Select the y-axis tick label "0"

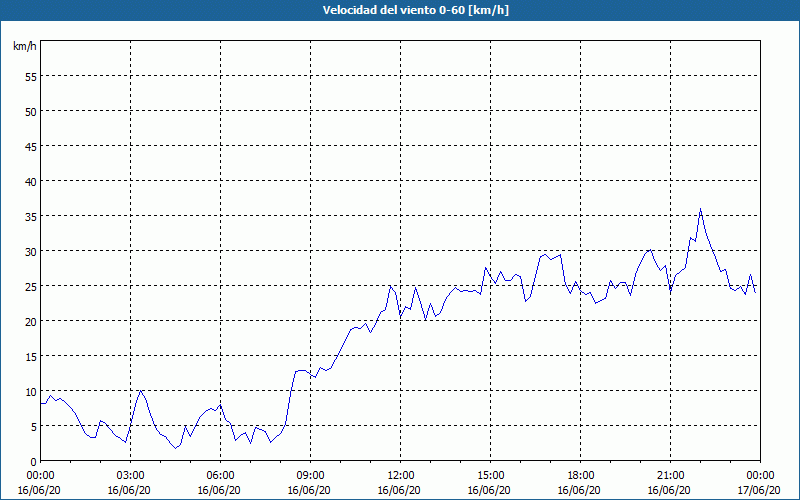[x=34, y=461]
